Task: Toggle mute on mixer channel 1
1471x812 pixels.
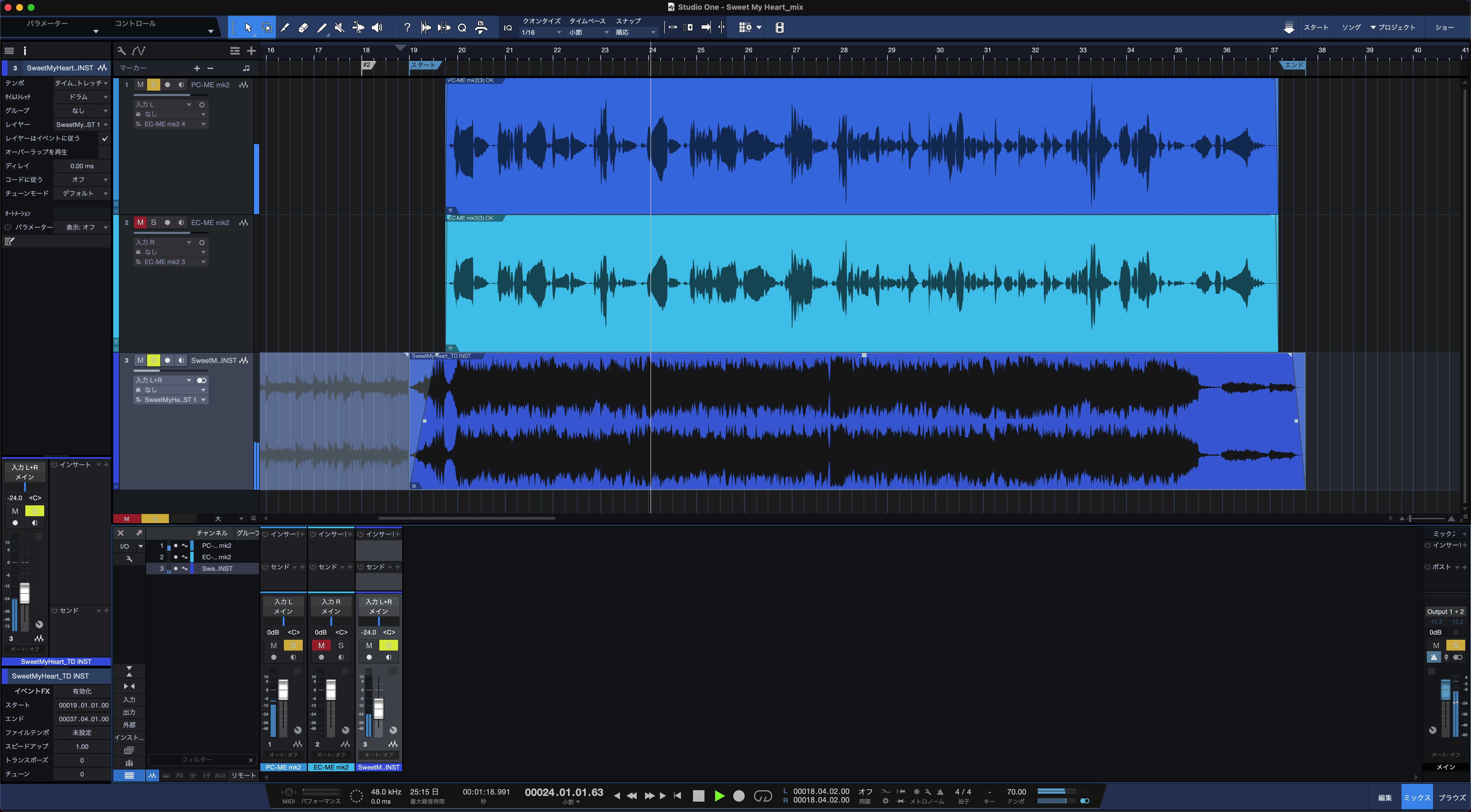Action: (x=274, y=645)
